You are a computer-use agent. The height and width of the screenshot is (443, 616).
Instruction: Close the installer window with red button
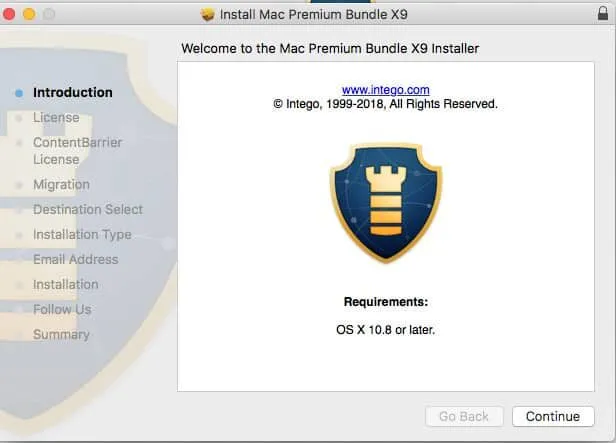tap(9, 14)
